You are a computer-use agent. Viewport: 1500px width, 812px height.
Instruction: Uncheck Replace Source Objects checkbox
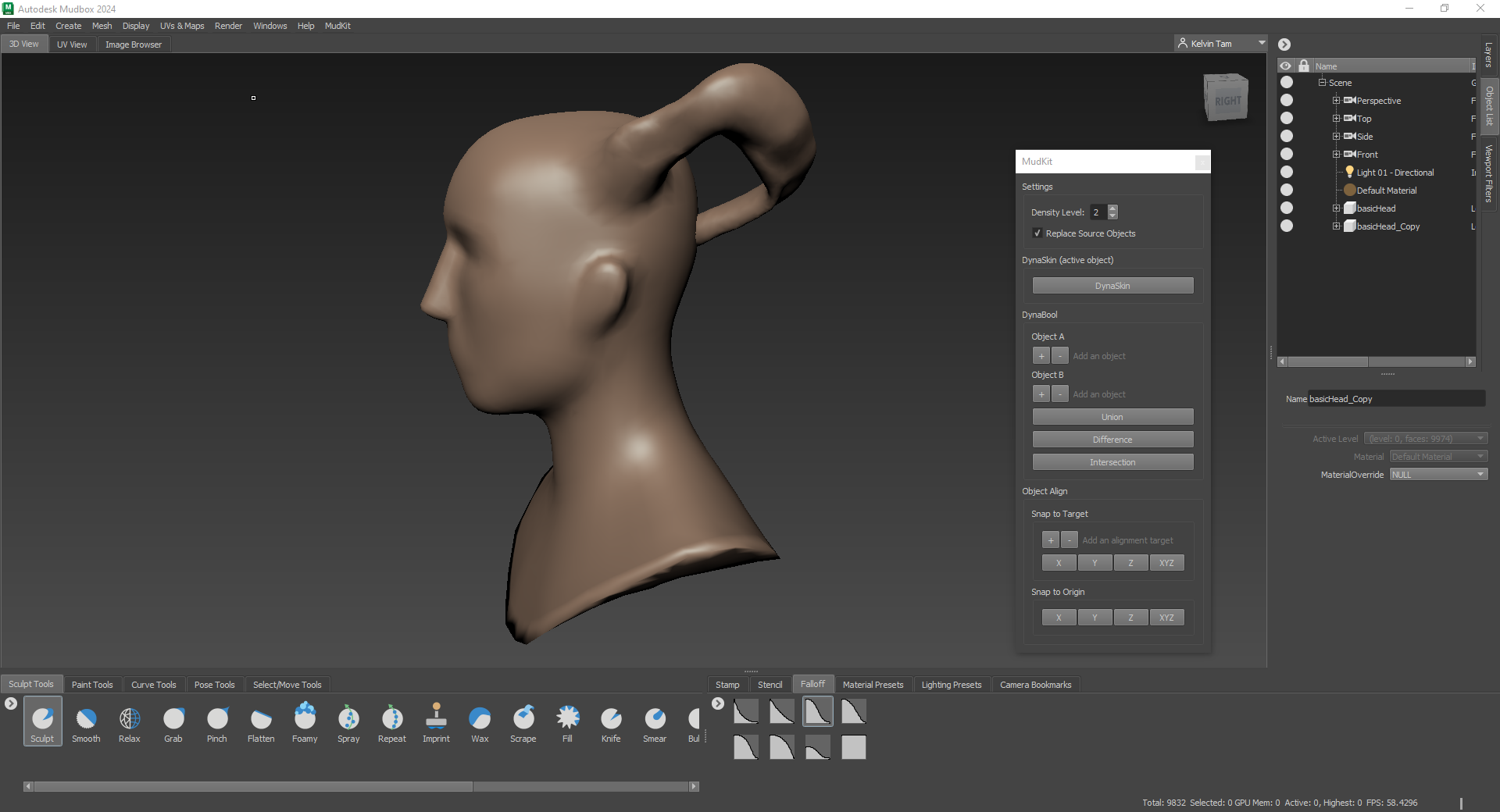point(1037,233)
